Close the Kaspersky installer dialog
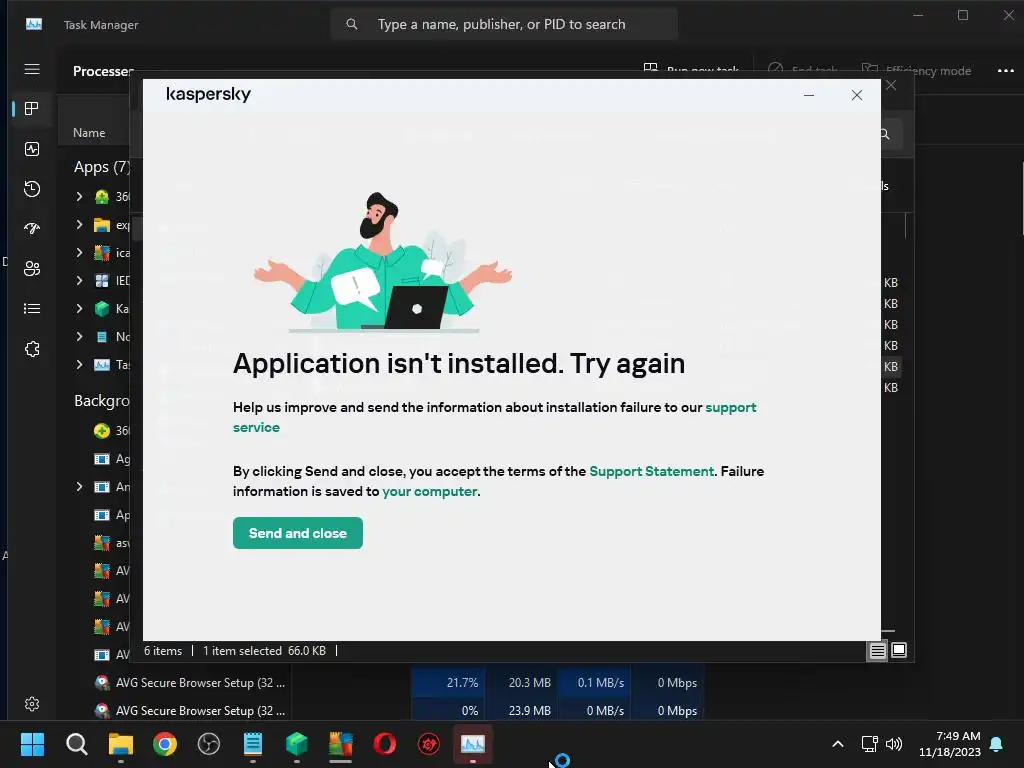 857,95
